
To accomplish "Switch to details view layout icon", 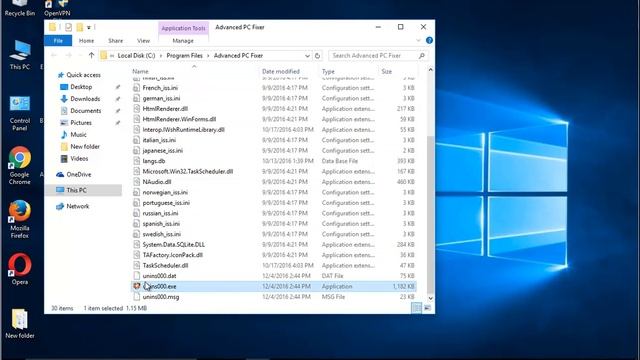I will (x=416, y=308).
